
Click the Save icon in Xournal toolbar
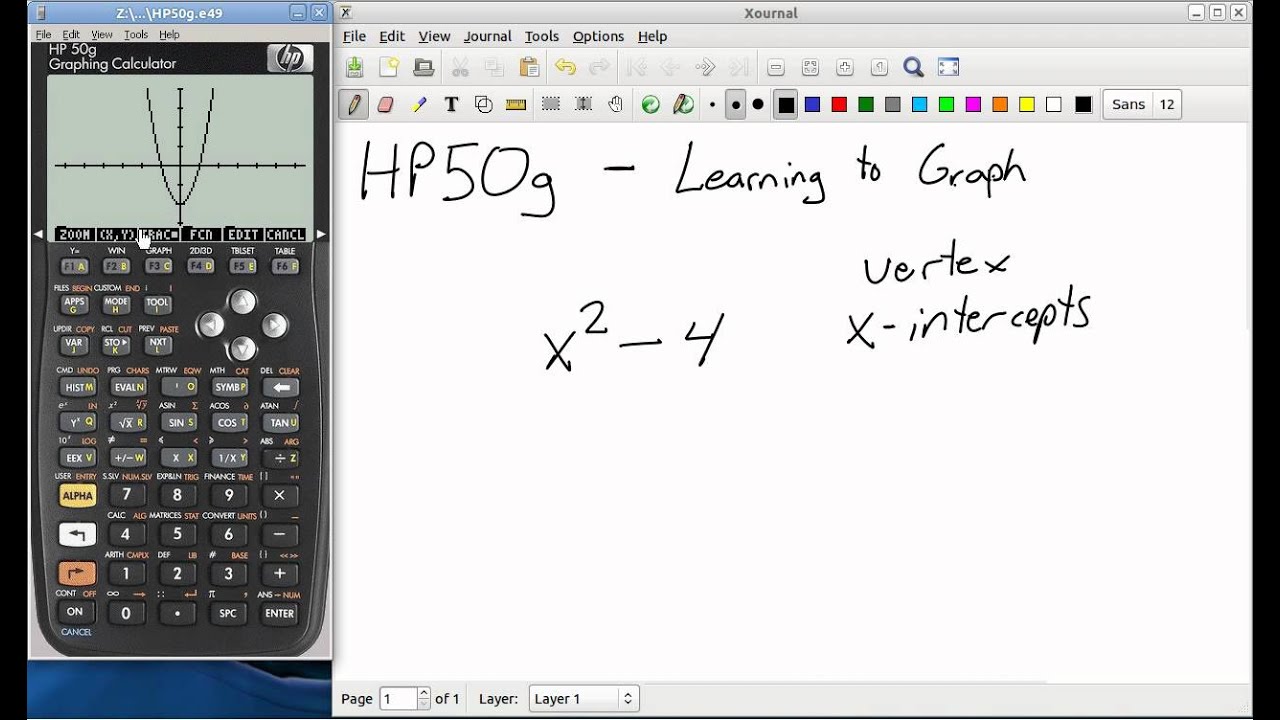click(x=355, y=67)
